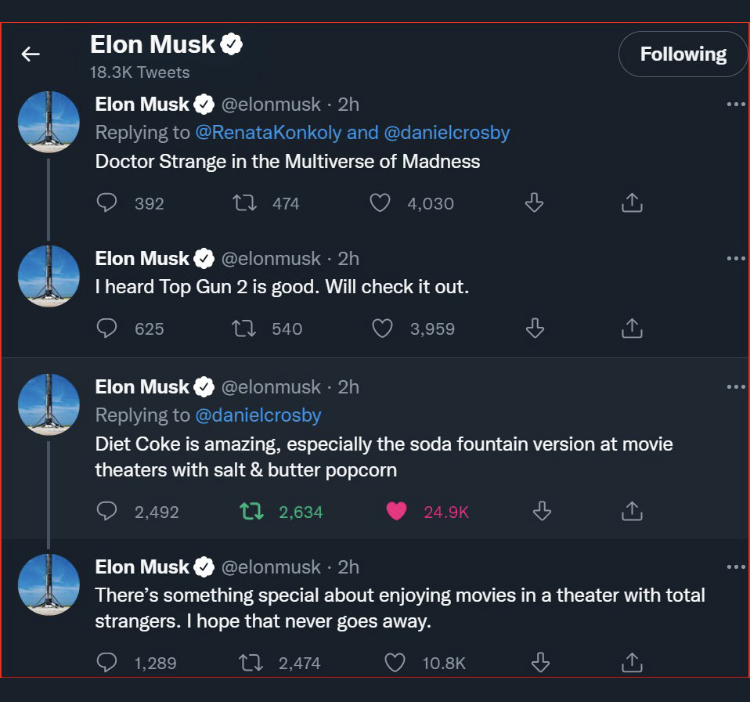Open more options on Doctor Strange tweet
This screenshot has height=702, width=750.
735,105
